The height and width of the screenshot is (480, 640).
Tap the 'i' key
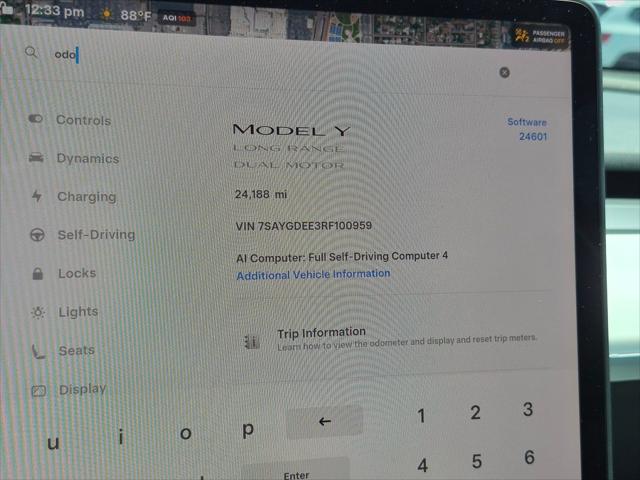[121, 437]
